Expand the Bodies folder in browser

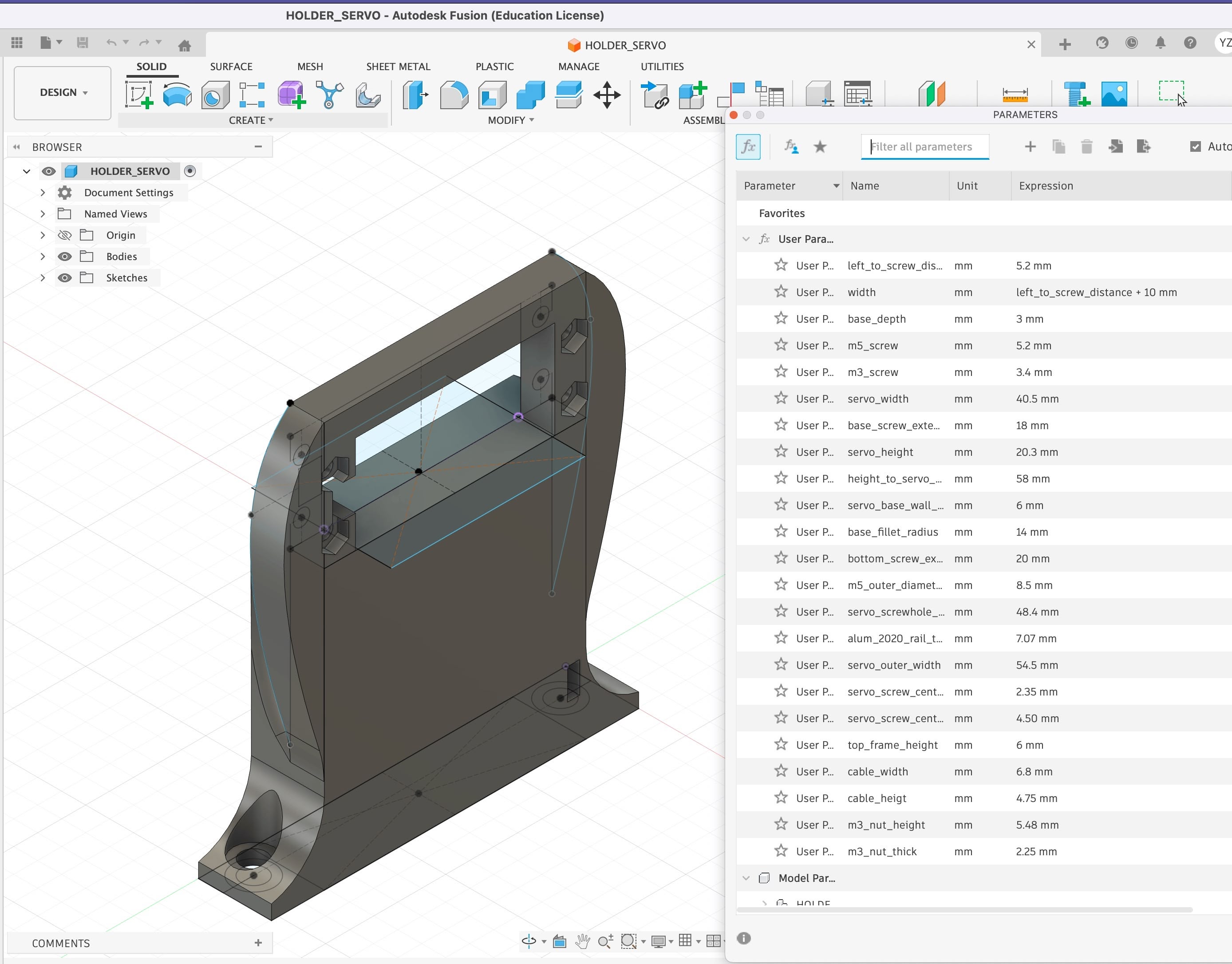(x=42, y=257)
